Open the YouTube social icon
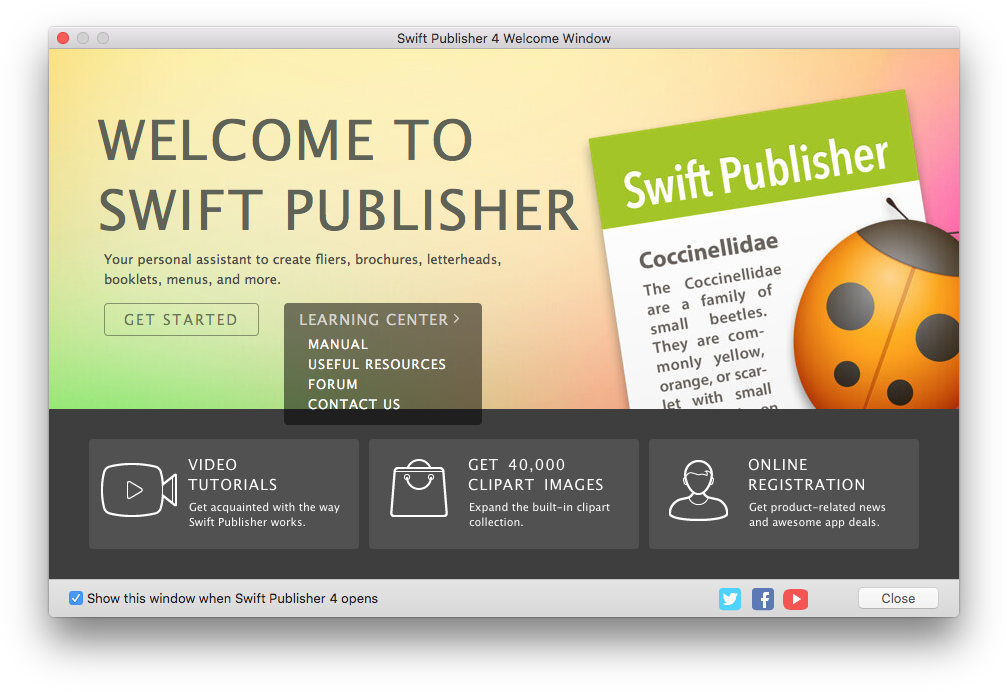The height and width of the screenshot is (691, 1007). (795, 599)
